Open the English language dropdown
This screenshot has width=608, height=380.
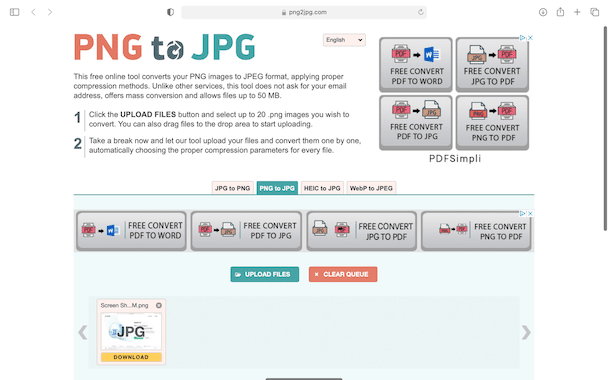click(x=344, y=40)
